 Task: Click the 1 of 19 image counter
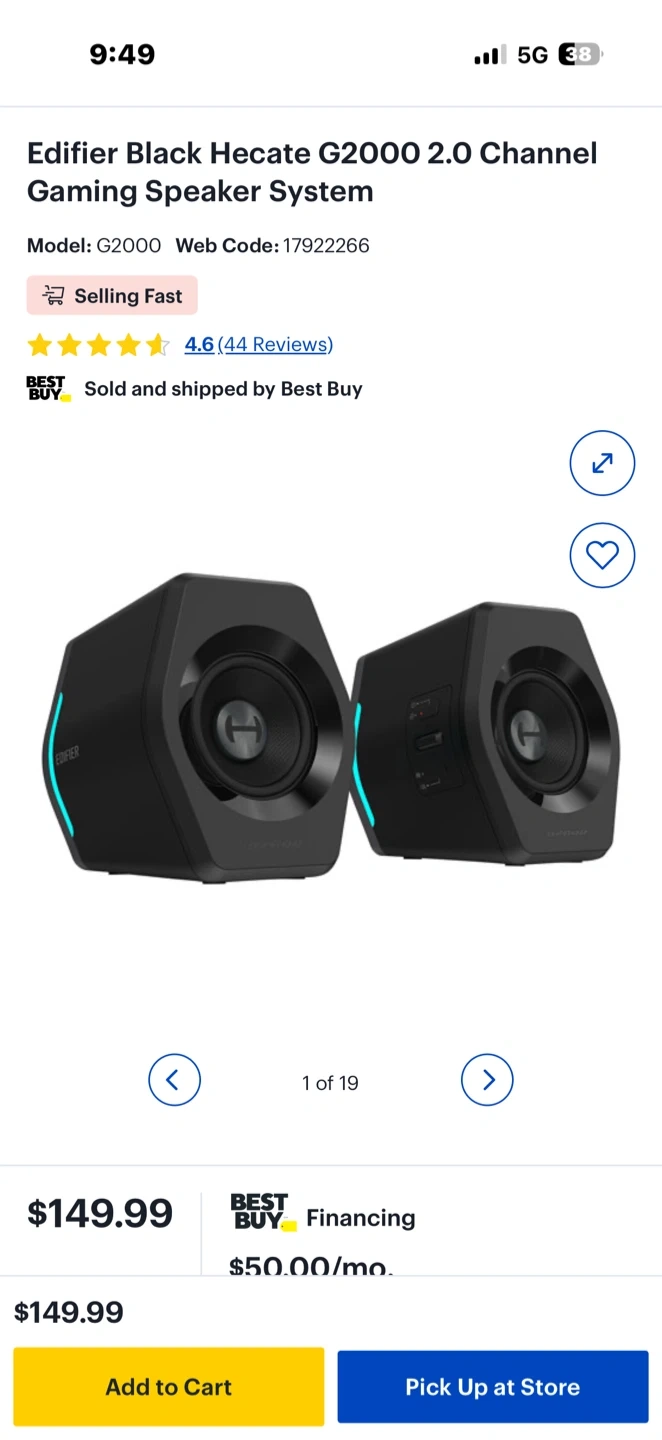pyautogui.click(x=330, y=1083)
